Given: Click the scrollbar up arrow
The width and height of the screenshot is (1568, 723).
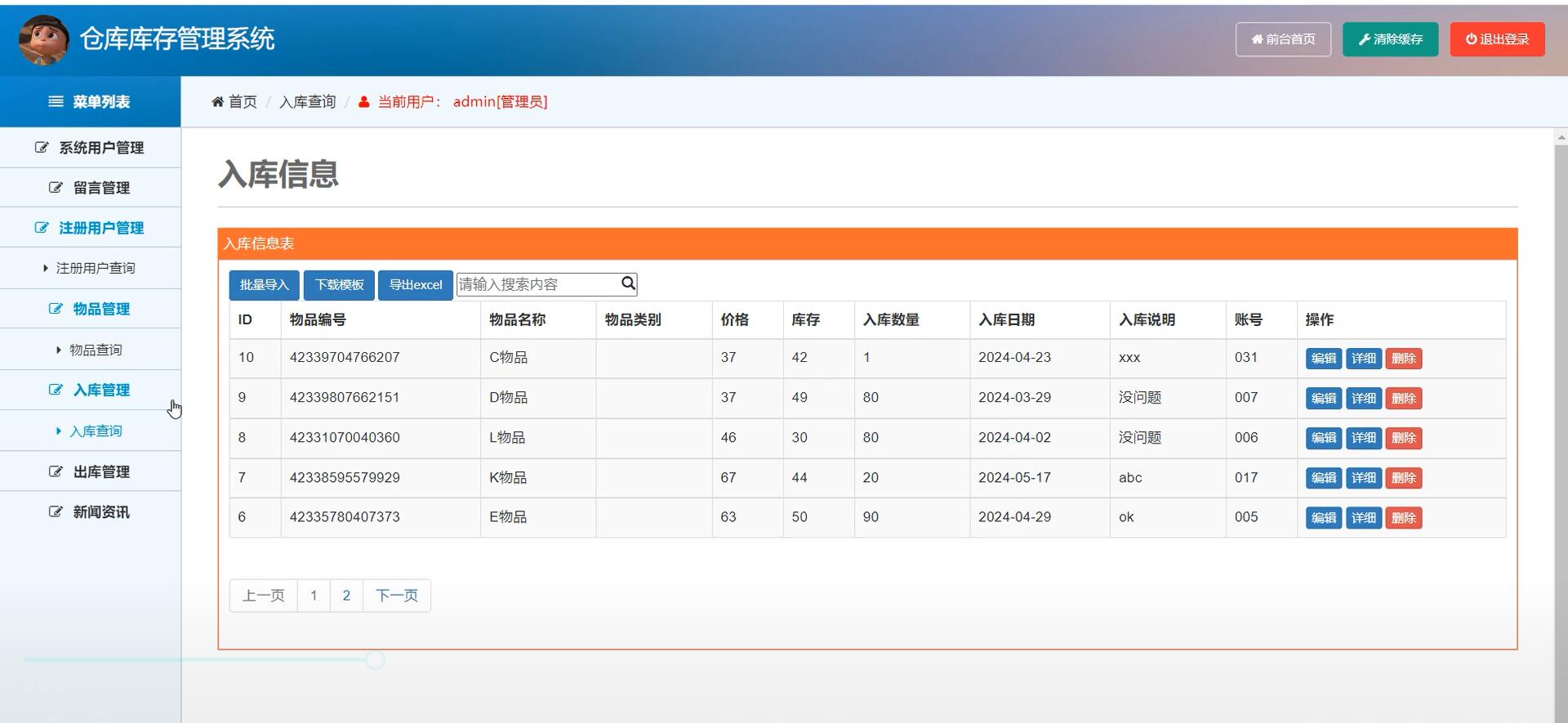Looking at the screenshot, I should point(1561,138).
